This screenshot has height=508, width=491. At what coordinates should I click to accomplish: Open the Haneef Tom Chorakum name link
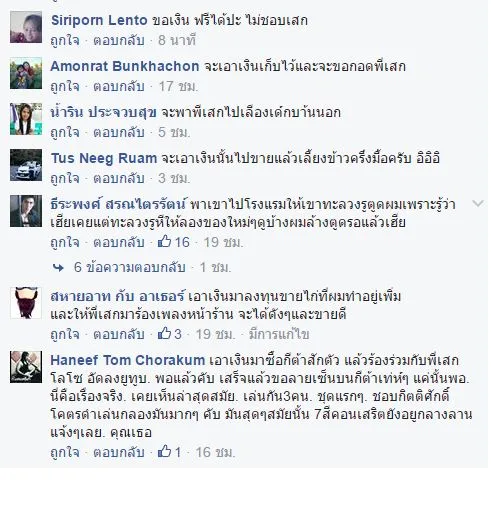tap(128, 360)
